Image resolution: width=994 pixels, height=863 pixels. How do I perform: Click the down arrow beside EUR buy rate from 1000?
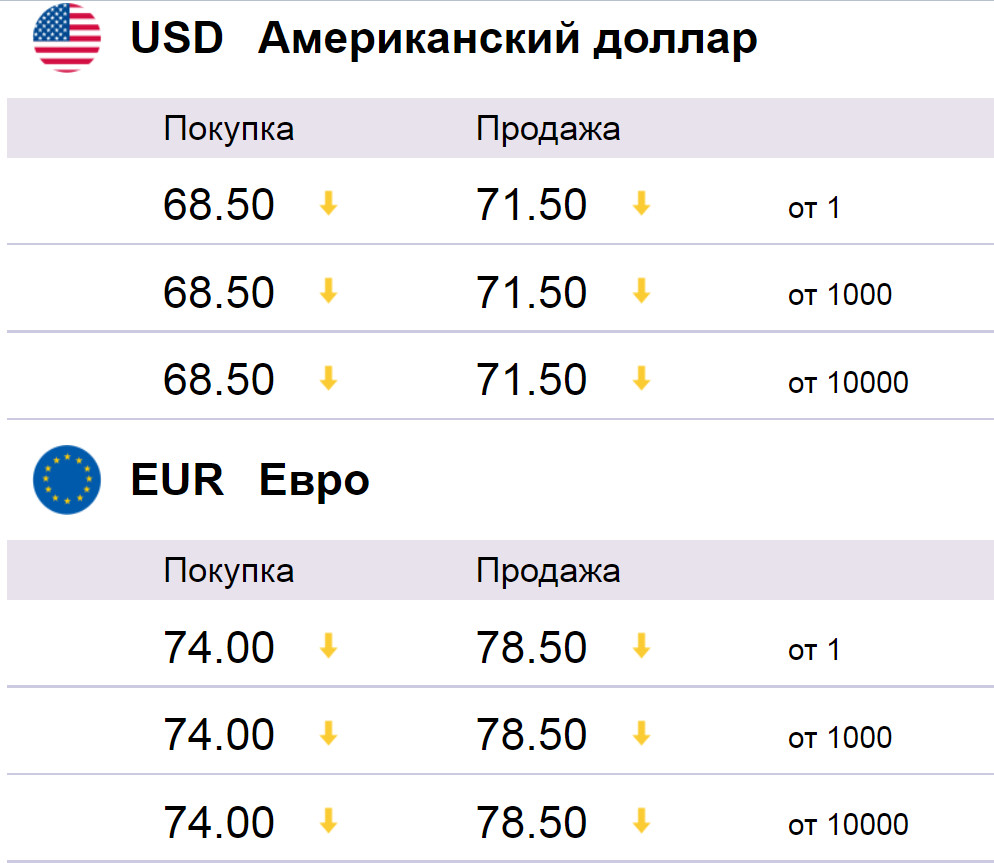[x=328, y=734]
